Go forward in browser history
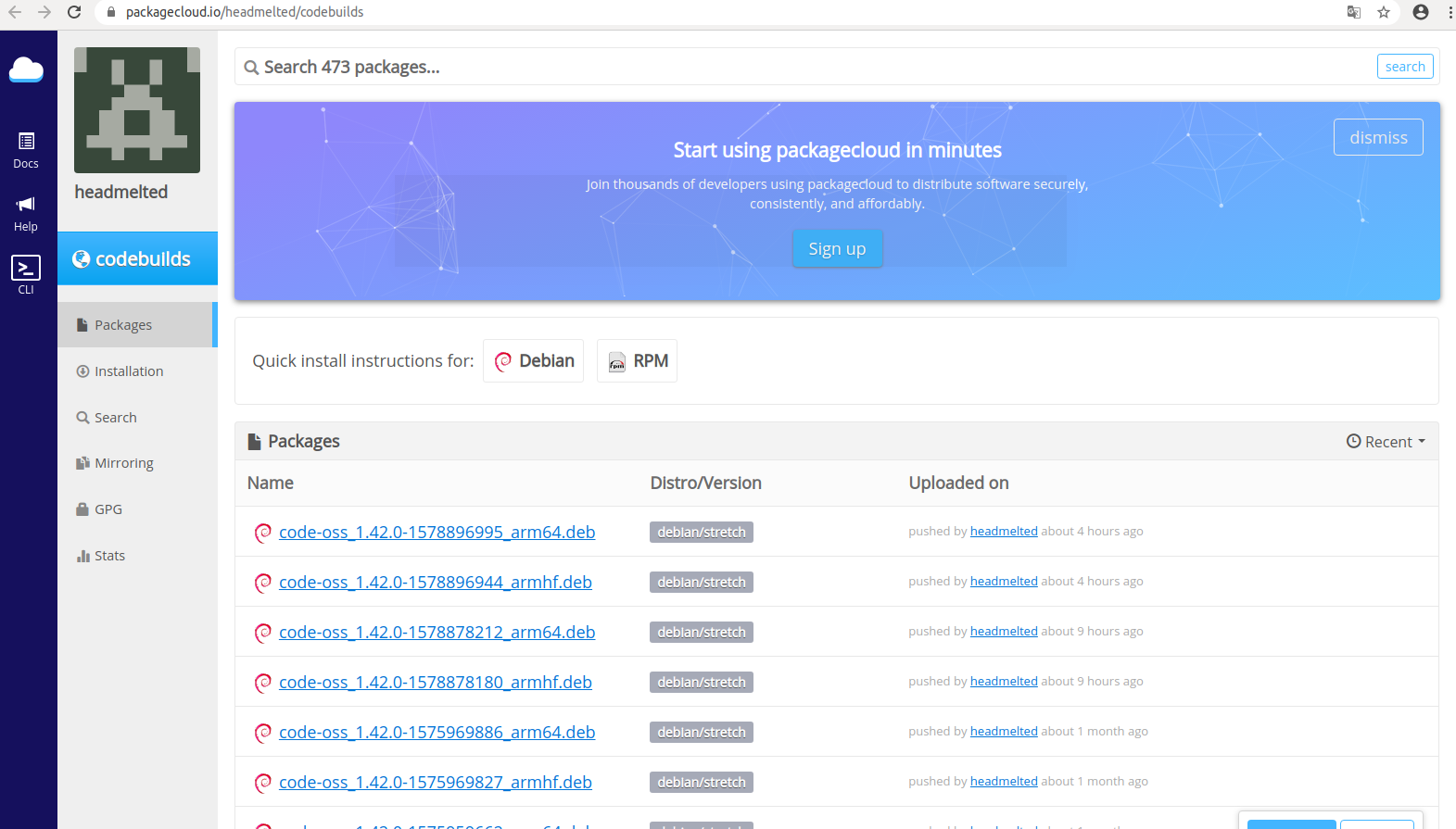 coord(44,12)
